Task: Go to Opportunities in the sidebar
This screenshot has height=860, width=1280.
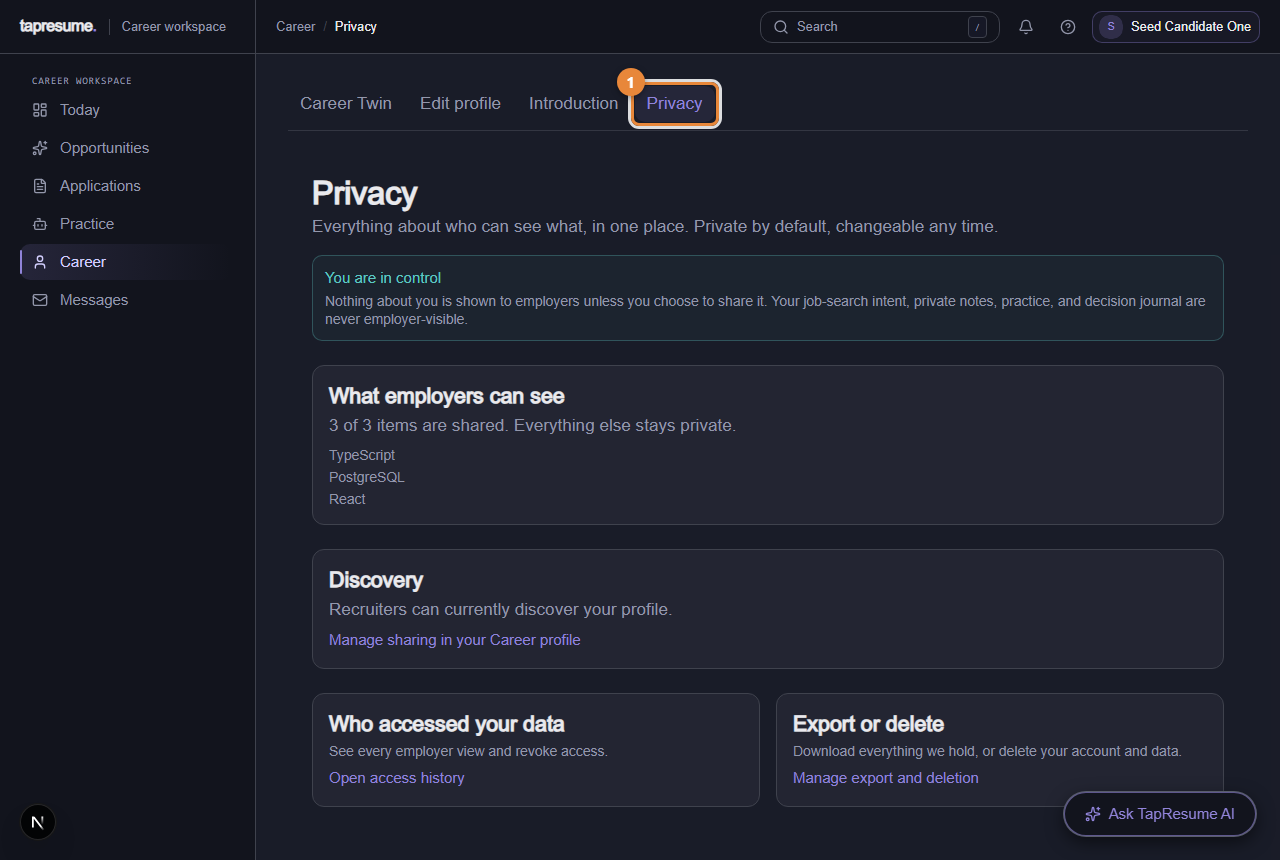Action: tap(128, 148)
